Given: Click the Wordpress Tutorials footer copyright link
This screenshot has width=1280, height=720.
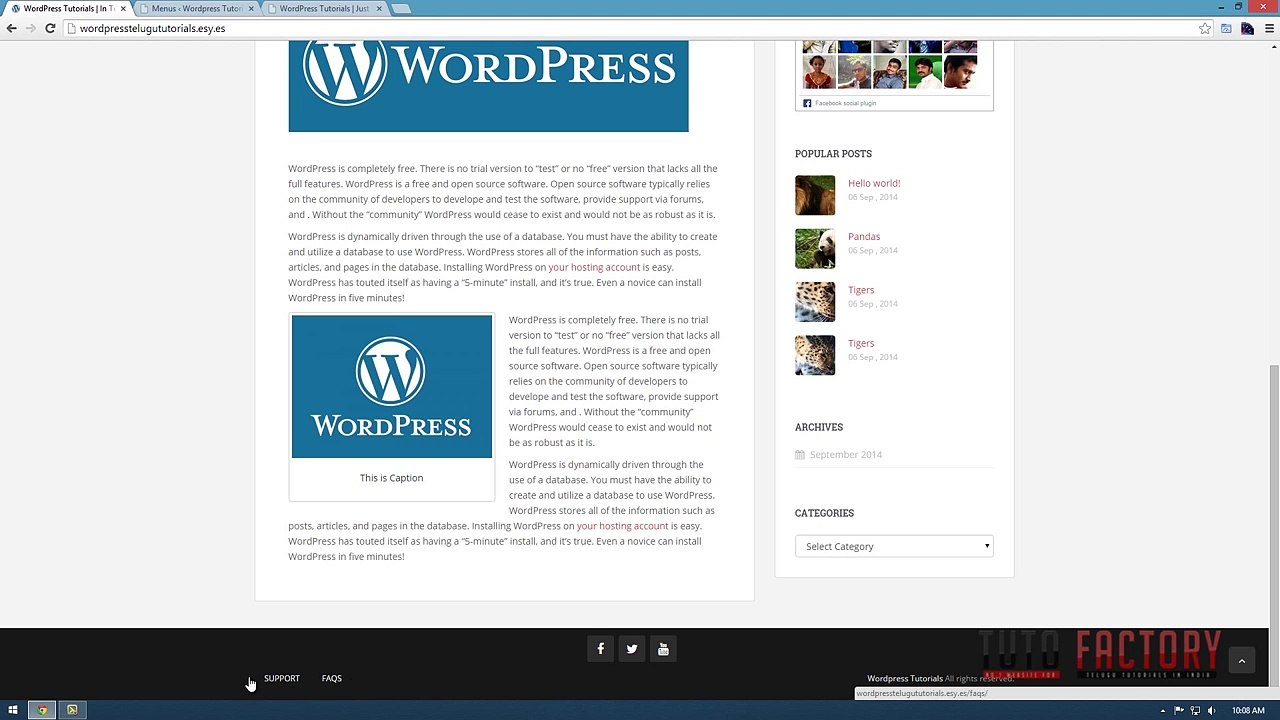Looking at the screenshot, I should coord(905,679).
